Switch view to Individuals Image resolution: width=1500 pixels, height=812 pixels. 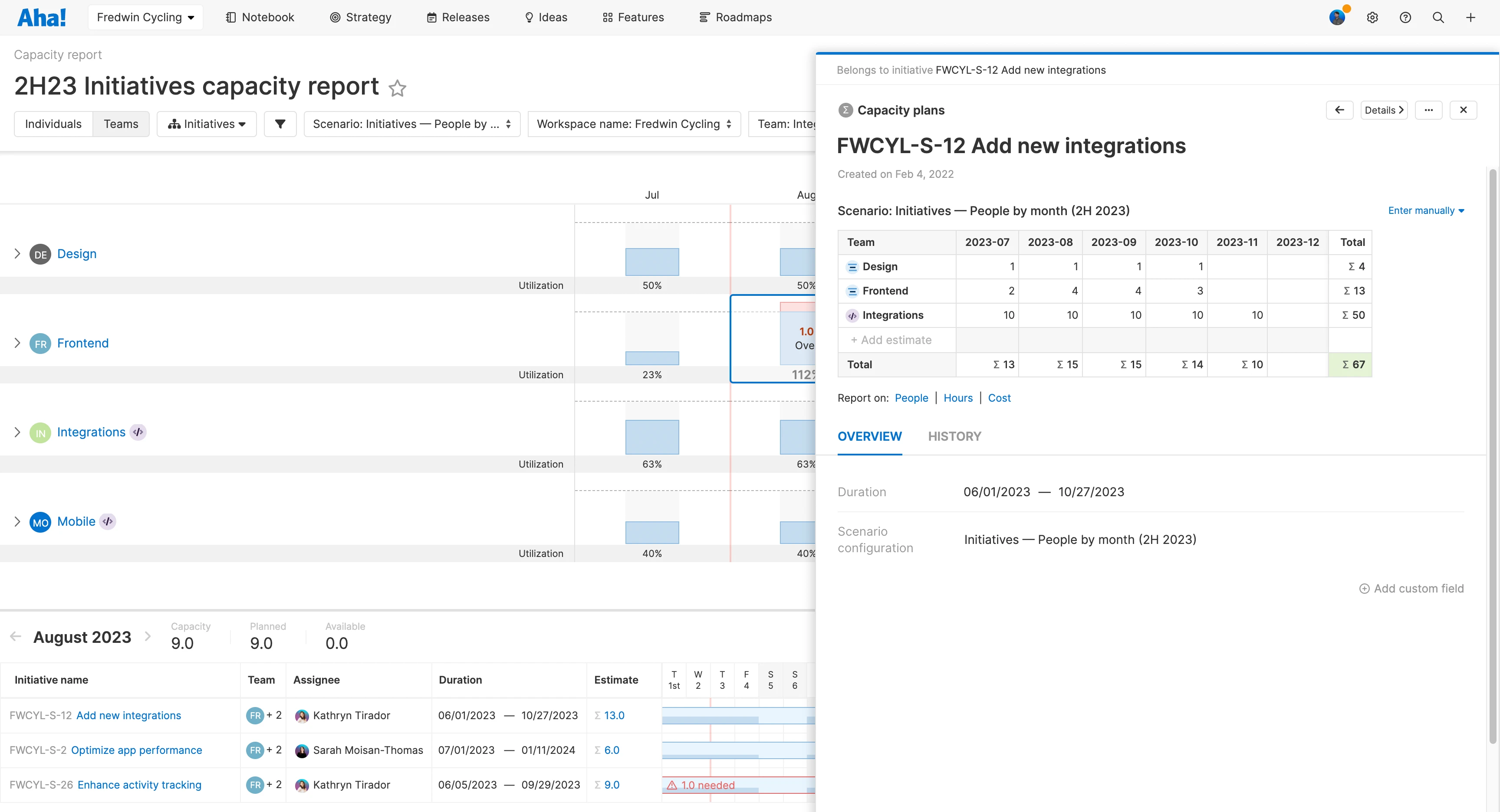53,124
